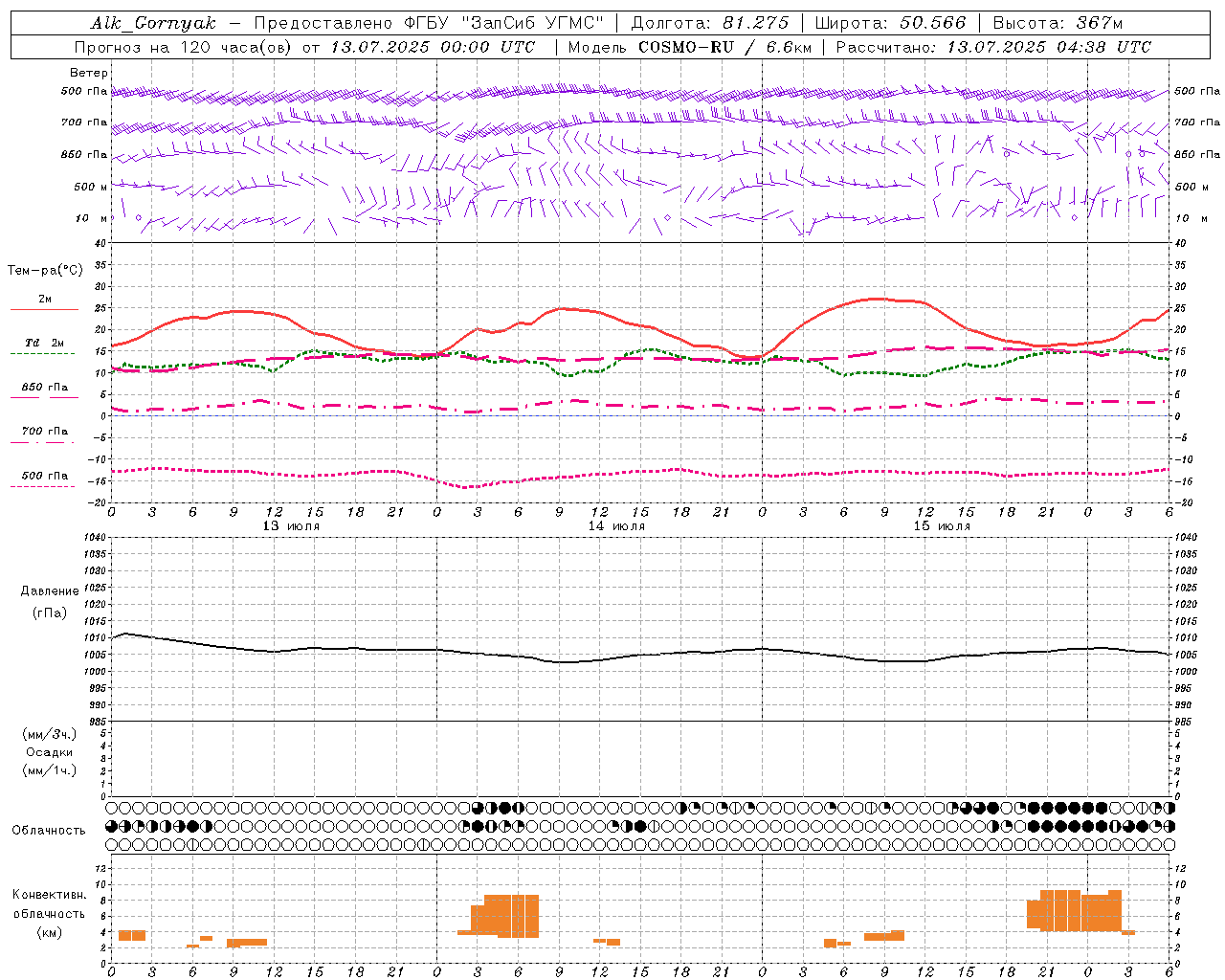Click the Модель COSMO-RU / 6.6км label
The image size is (1225, 980).
[690, 47]
